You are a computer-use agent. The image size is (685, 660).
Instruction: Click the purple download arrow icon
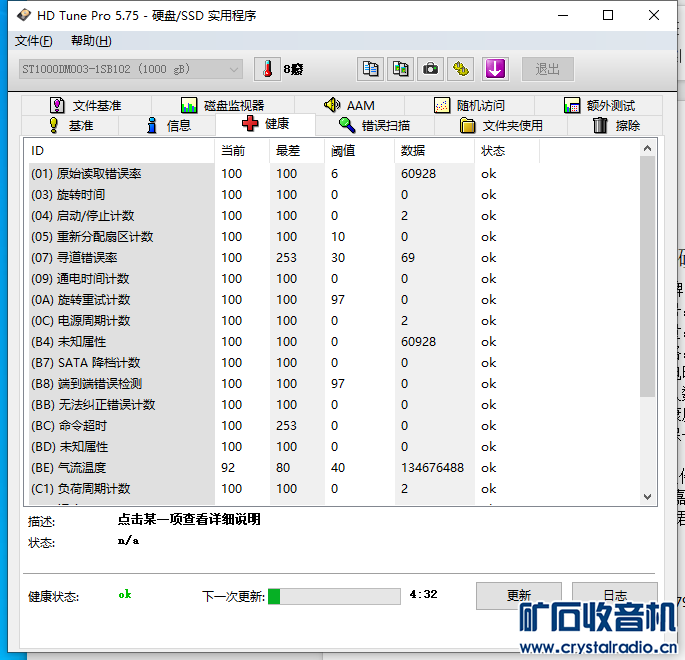(x=495, y=69)
